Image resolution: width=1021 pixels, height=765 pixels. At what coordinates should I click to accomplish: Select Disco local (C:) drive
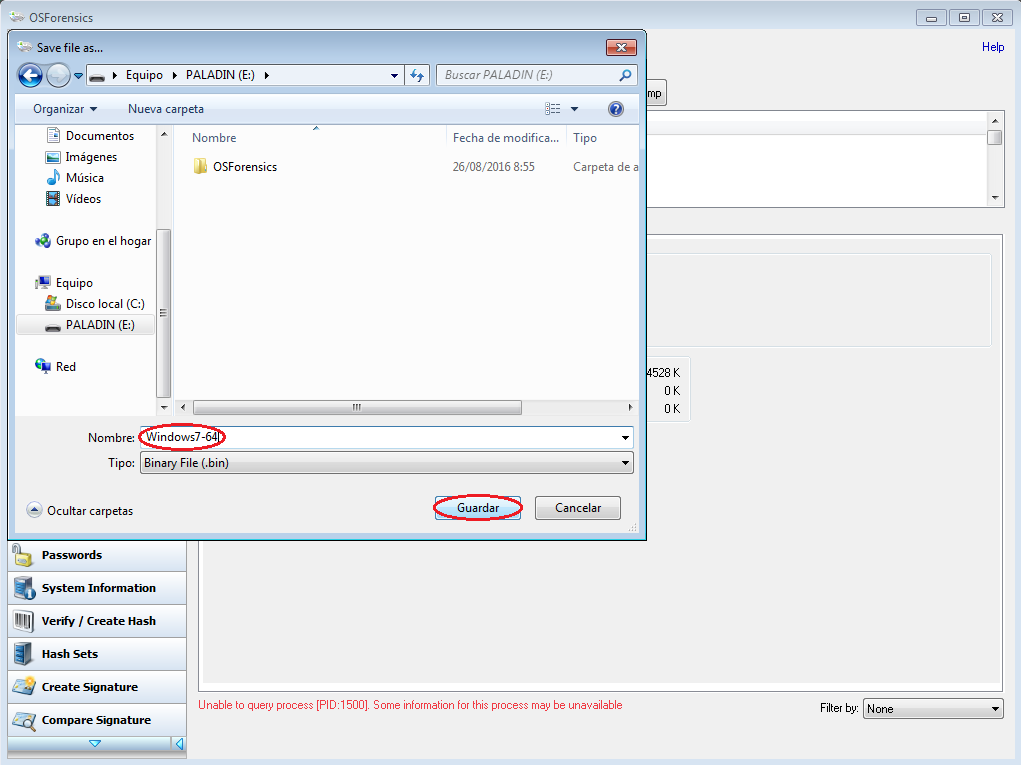[x=105, y=304]
